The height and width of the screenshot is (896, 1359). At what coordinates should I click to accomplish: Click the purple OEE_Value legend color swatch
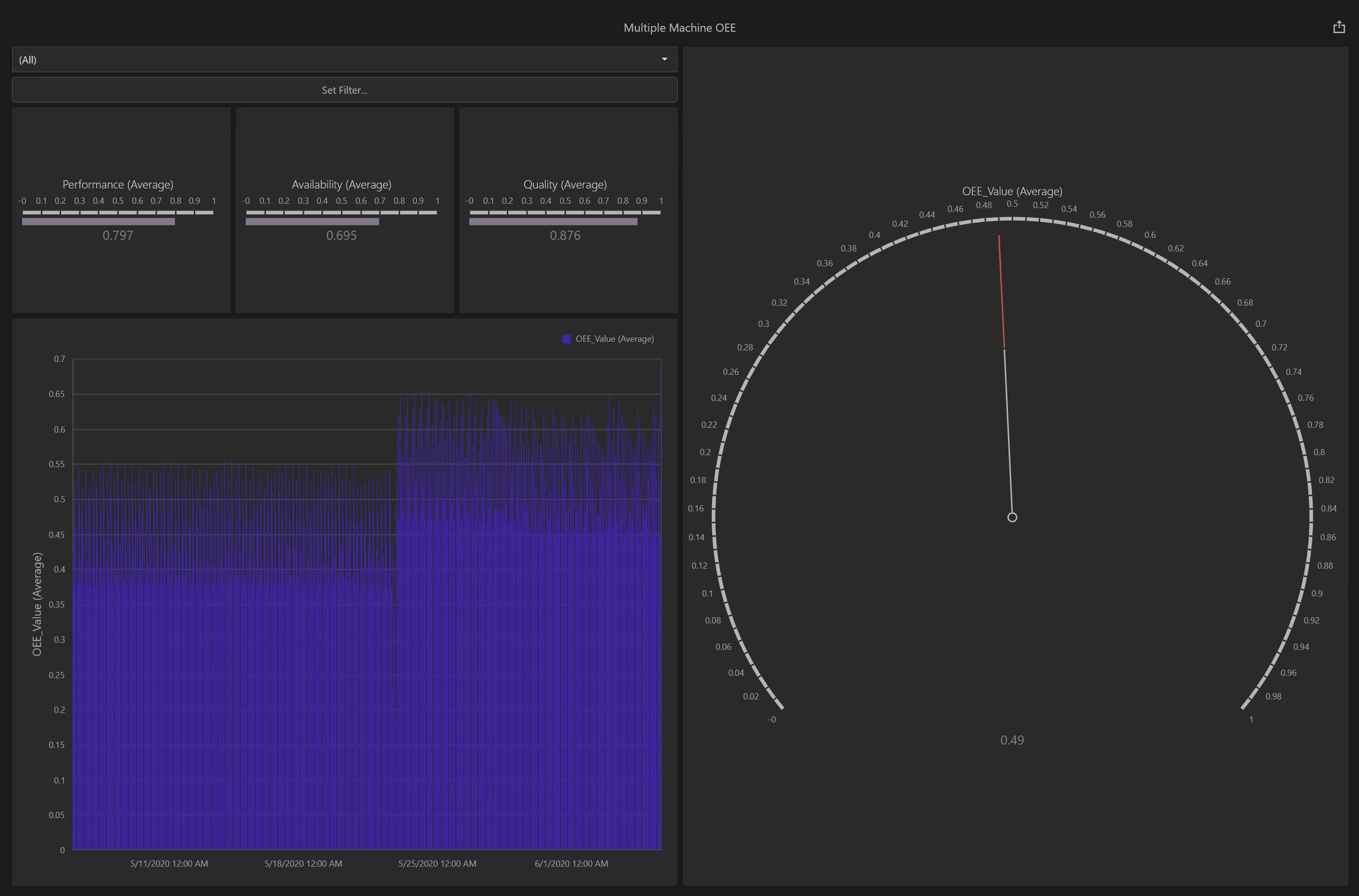(566, 338)
